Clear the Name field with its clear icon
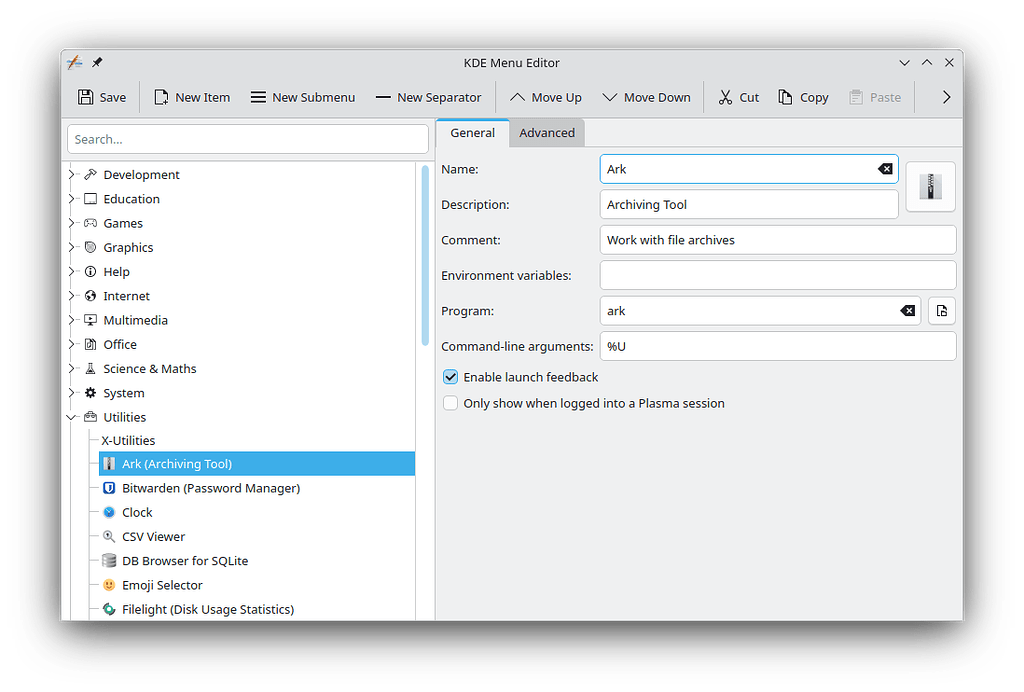1024x692 pixels. coord(885,169)
